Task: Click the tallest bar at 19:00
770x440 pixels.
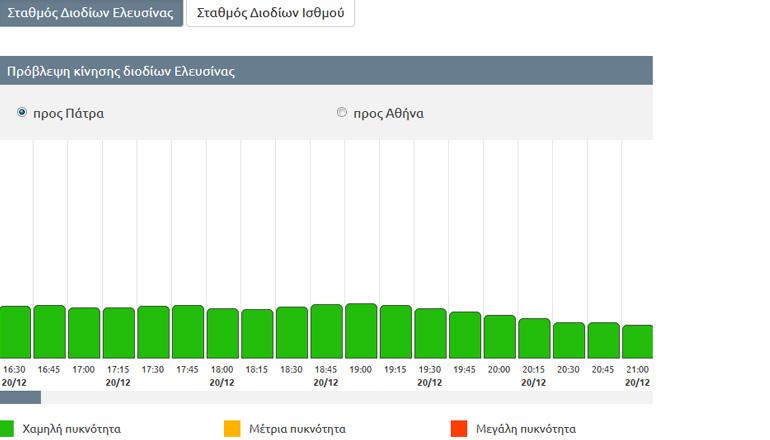Action: coord(361,331)
